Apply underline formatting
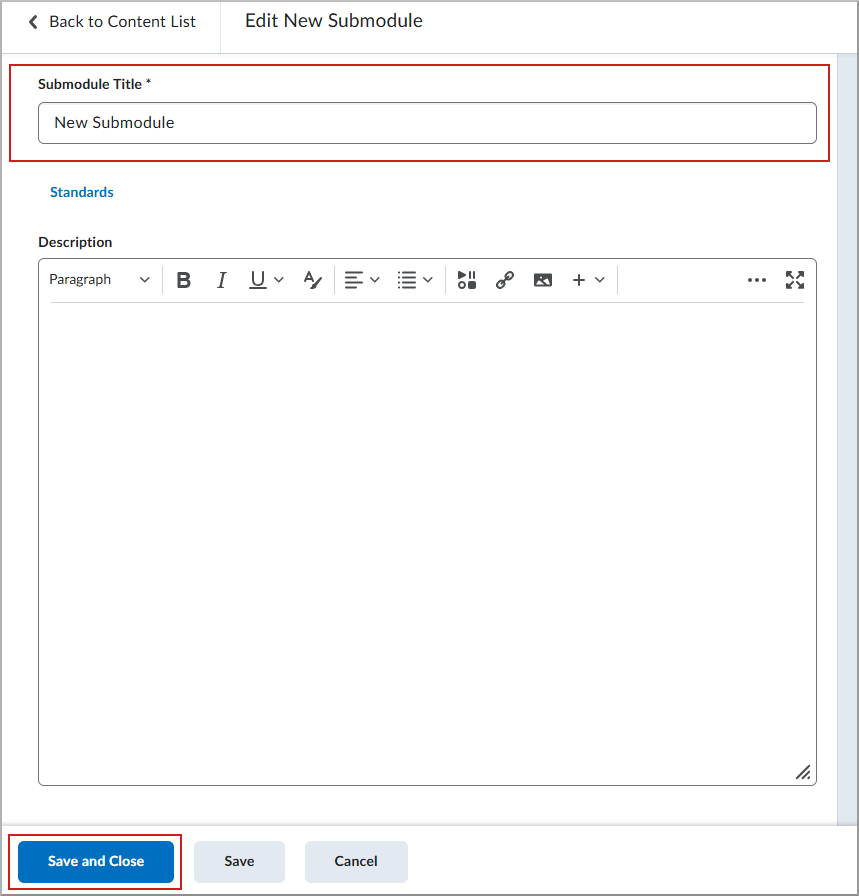The height and width of the screenshot is (896, 859). coord(258,280)
